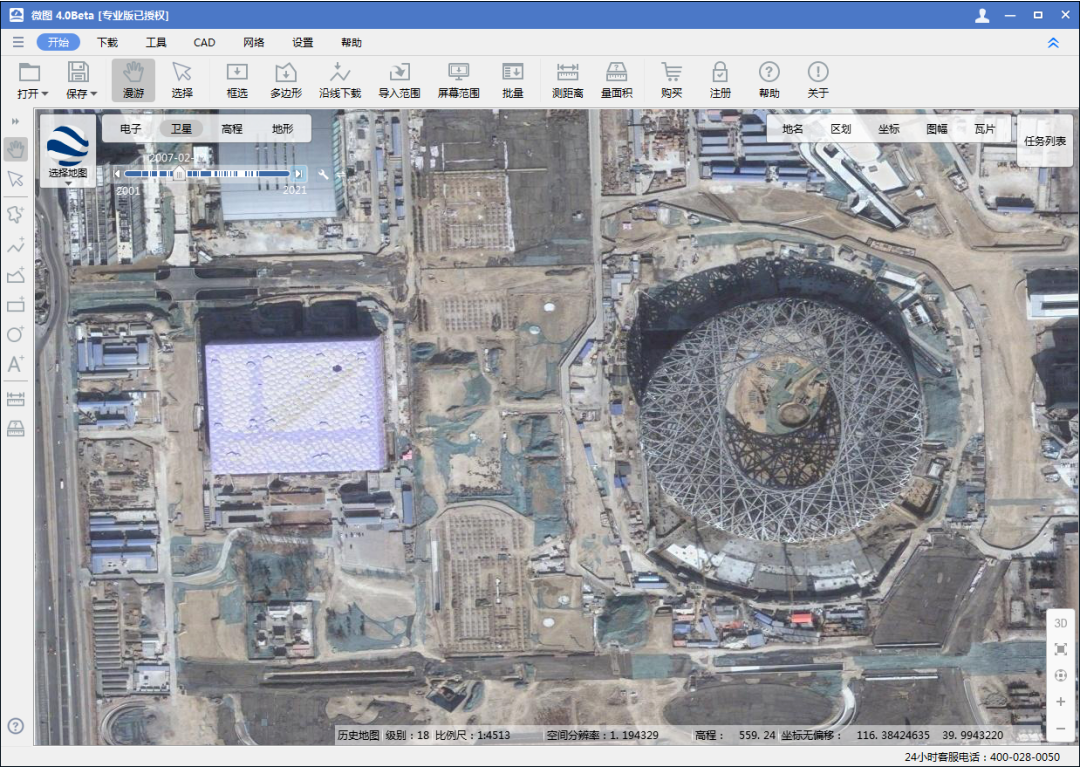Select the 多边形 polygon selection tool
The width and height of the screenshot is (1080, 767).
[286, 80]
